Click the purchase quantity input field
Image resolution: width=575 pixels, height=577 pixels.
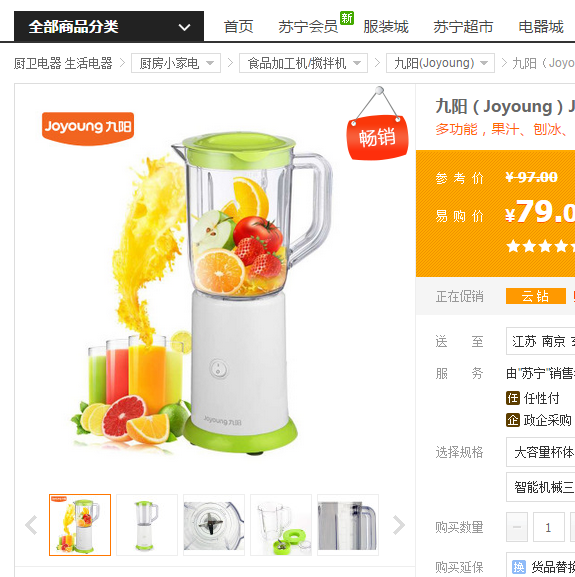[x=549, y=527]
